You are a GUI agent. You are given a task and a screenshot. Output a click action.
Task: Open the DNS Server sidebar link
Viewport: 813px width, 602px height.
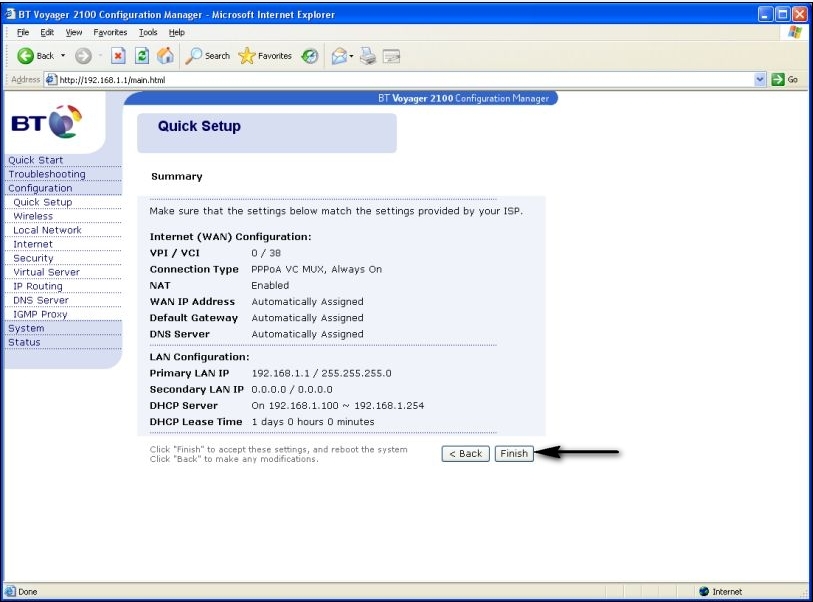(x=41, y=300)
